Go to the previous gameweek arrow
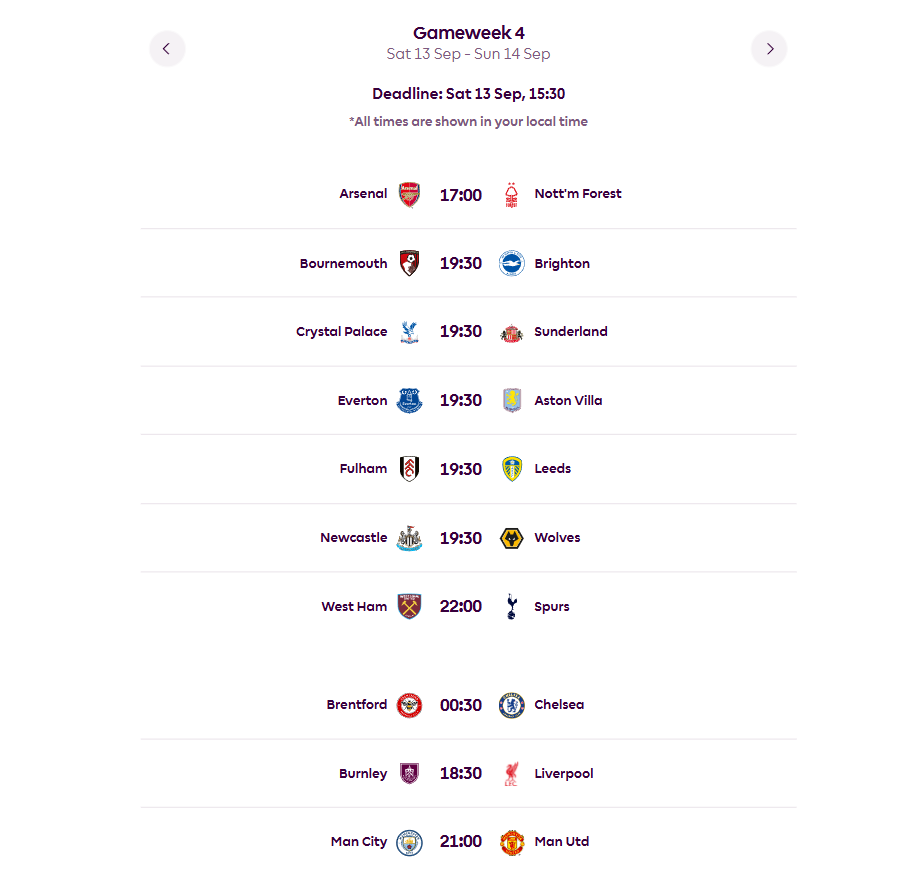This screenshot has height=886, width=901. click(167, 48)
